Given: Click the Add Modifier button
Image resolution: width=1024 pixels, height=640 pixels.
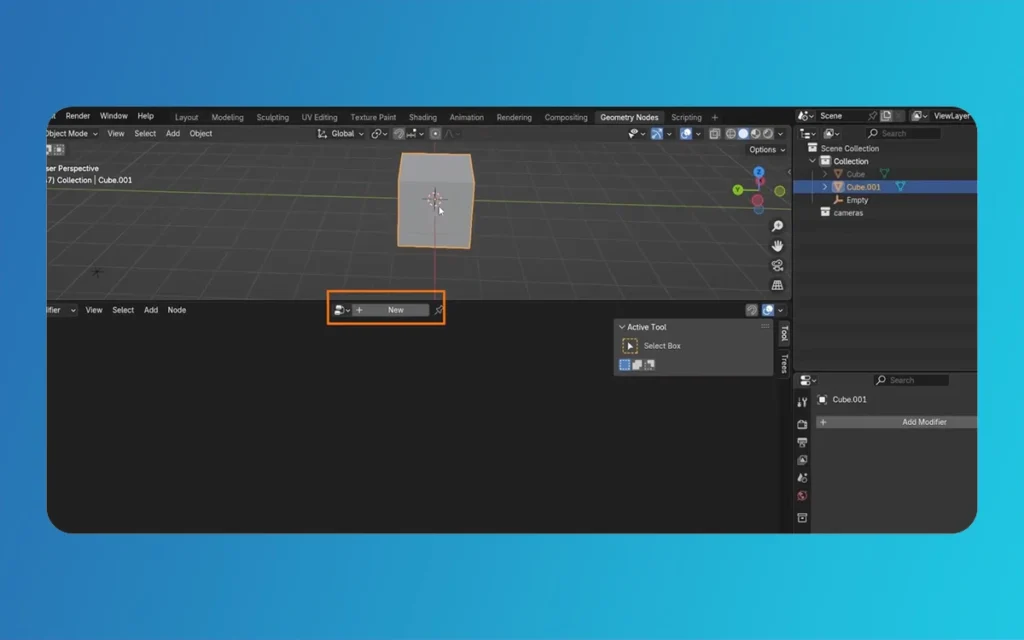Looking at the screenshot, I should click(x=896, y=423).
